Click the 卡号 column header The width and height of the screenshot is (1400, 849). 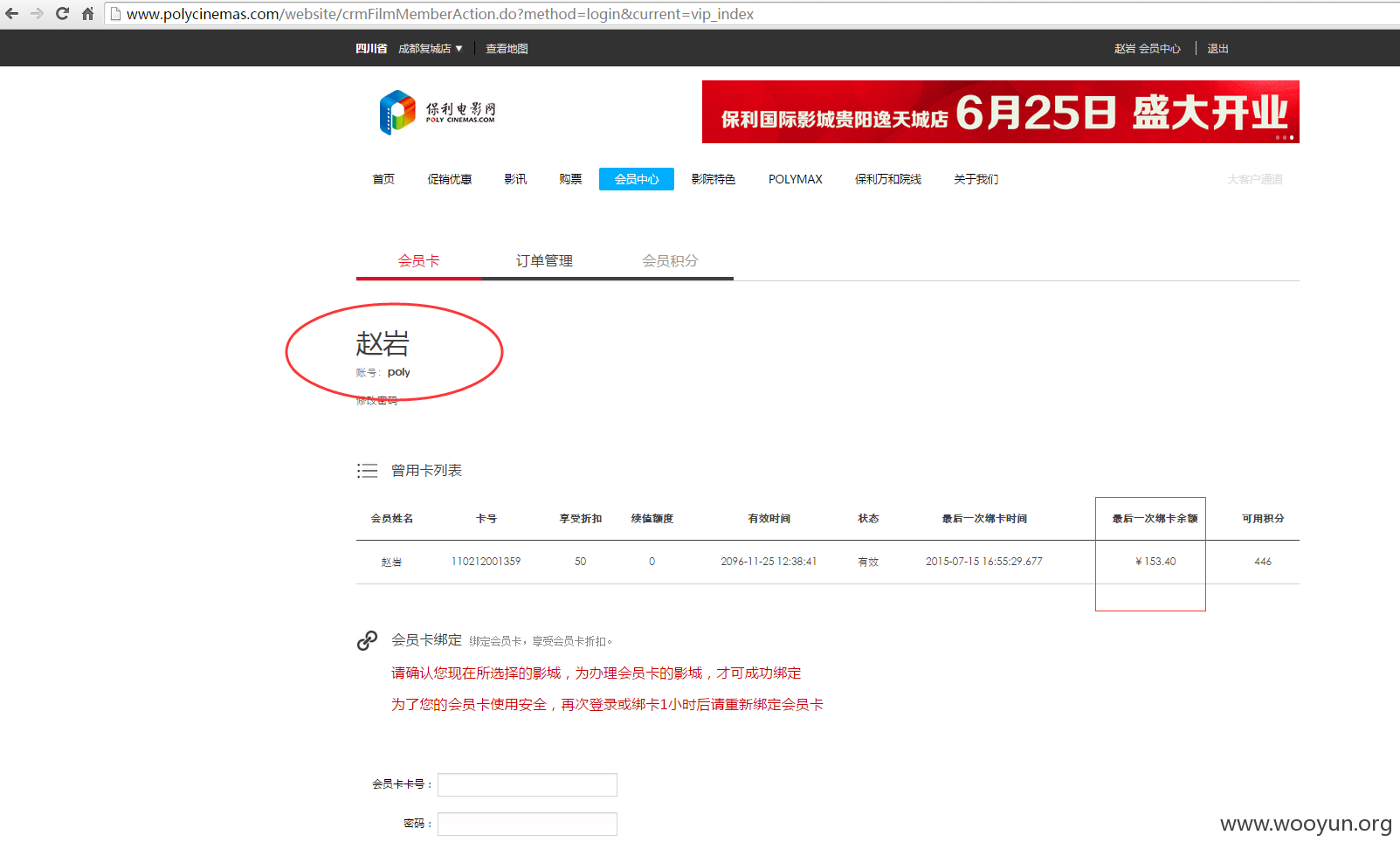tap(486, 519)
